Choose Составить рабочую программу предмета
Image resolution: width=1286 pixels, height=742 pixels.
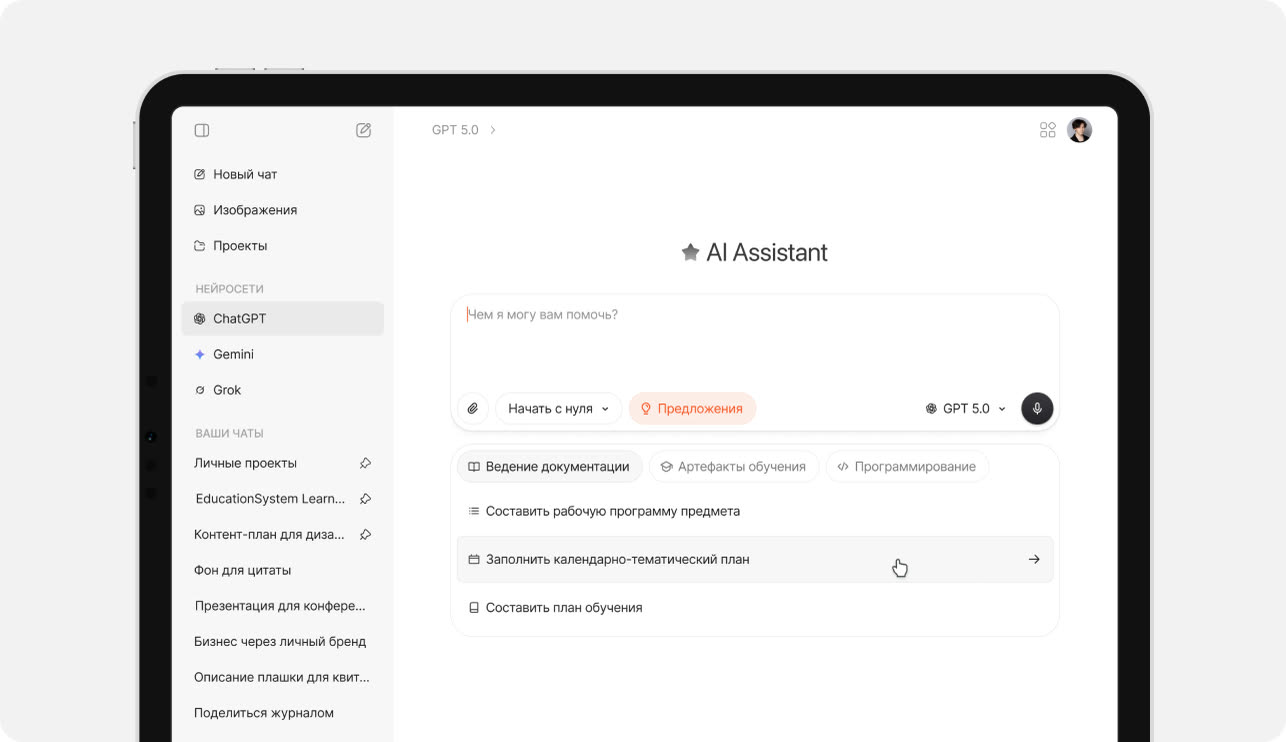tap(755, 511)
